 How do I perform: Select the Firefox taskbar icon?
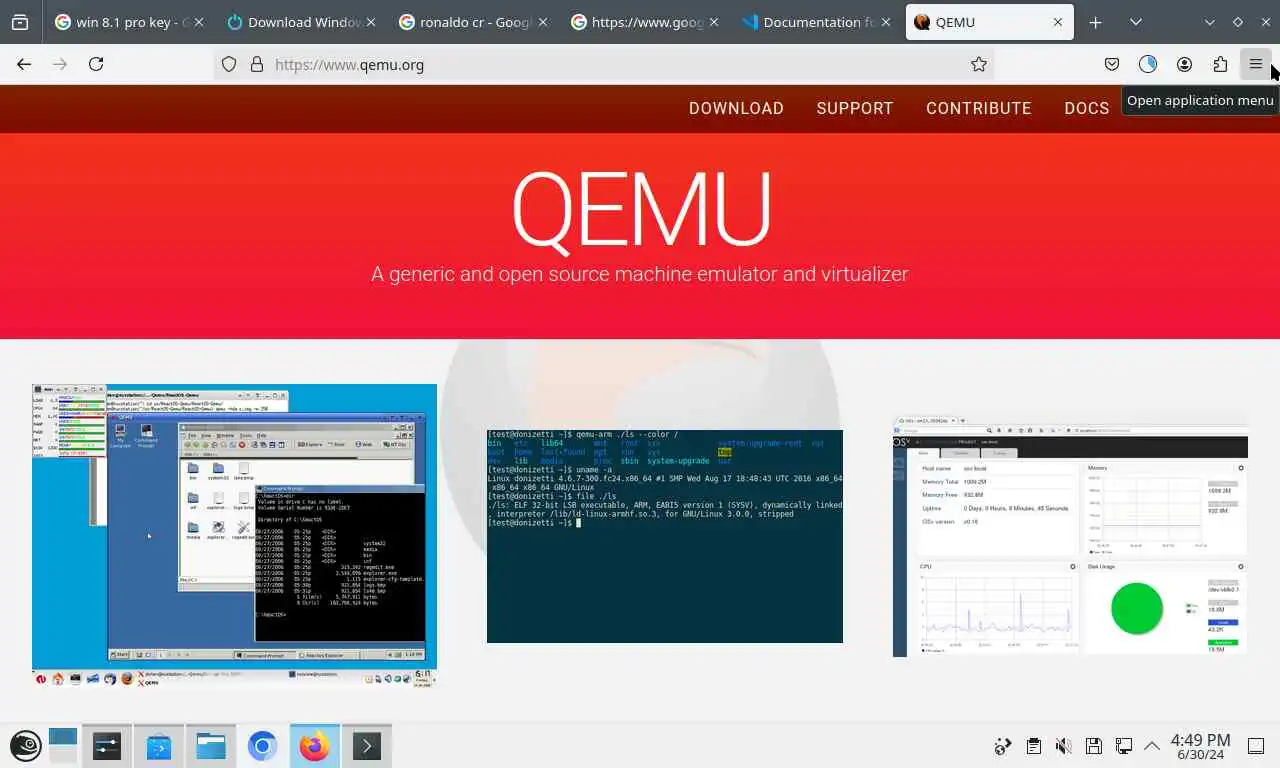314,745
